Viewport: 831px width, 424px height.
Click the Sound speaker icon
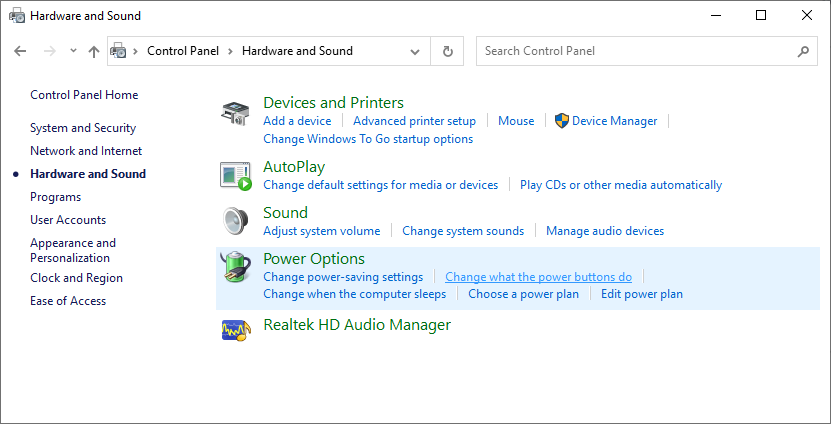pyautogui.click(x=235, y=221)
